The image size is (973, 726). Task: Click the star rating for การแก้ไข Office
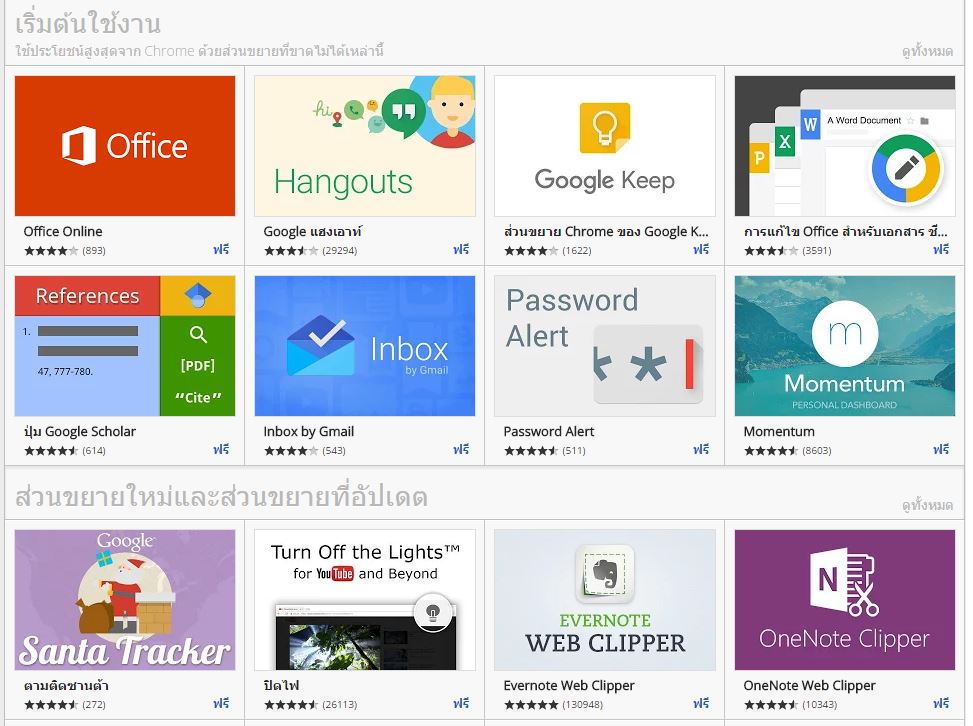[771, 251]
